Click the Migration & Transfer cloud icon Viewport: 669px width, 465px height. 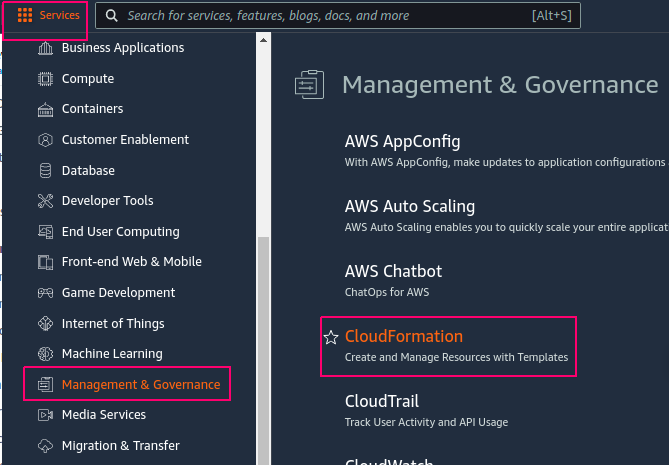[x=45, y=446]
